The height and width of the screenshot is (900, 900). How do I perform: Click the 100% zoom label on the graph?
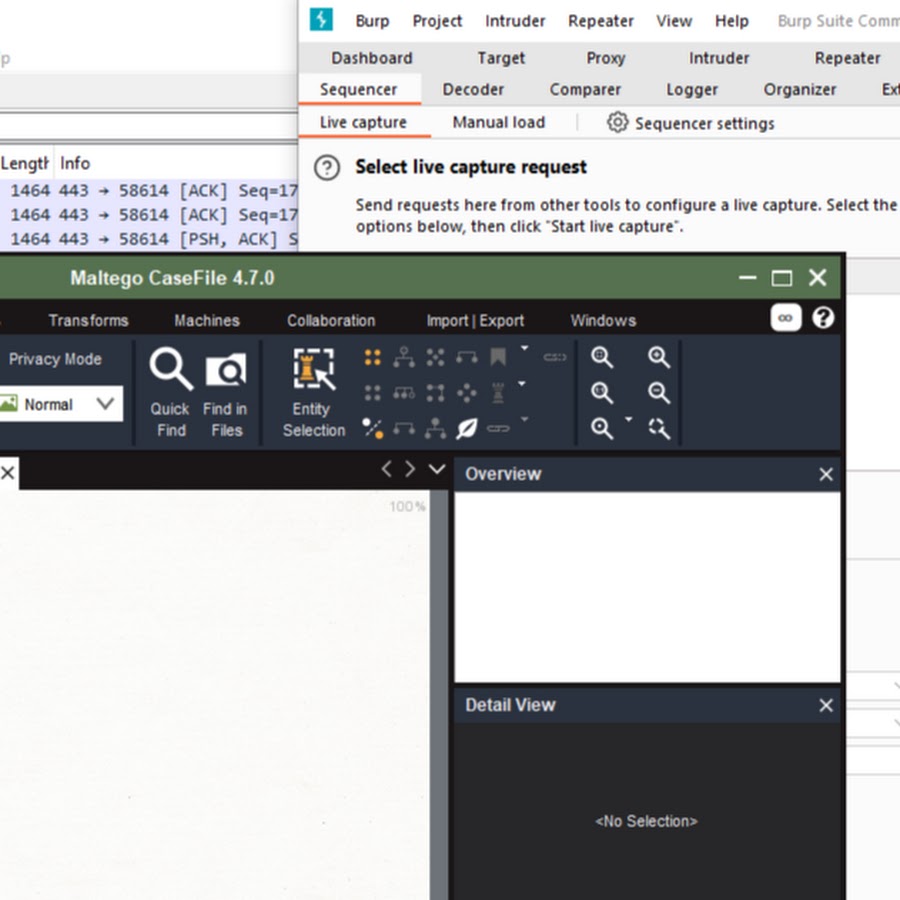point(408,506)
